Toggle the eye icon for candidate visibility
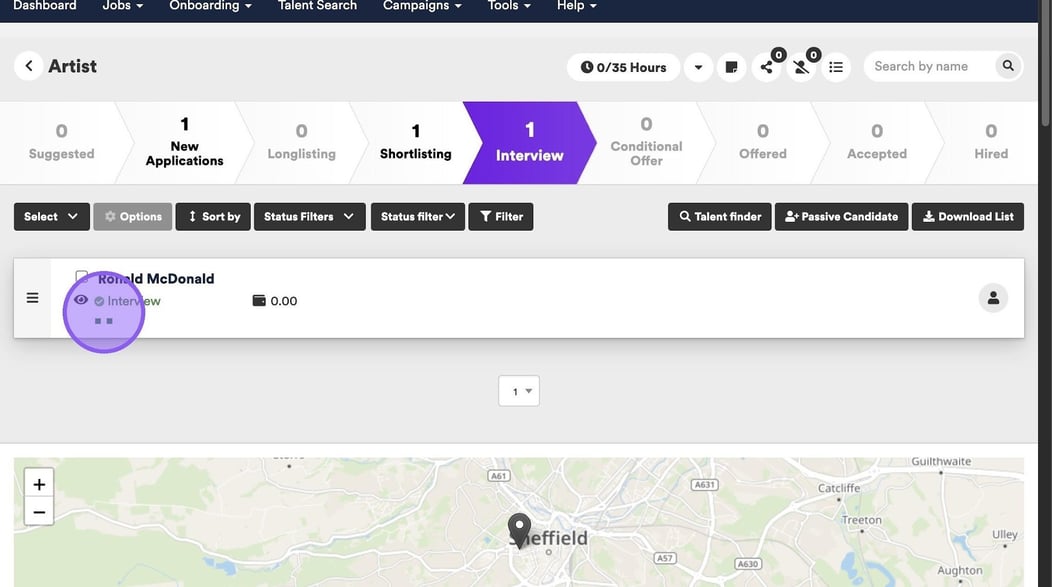Viewport: 1052px width, 587px height. (x=81, y=300)
